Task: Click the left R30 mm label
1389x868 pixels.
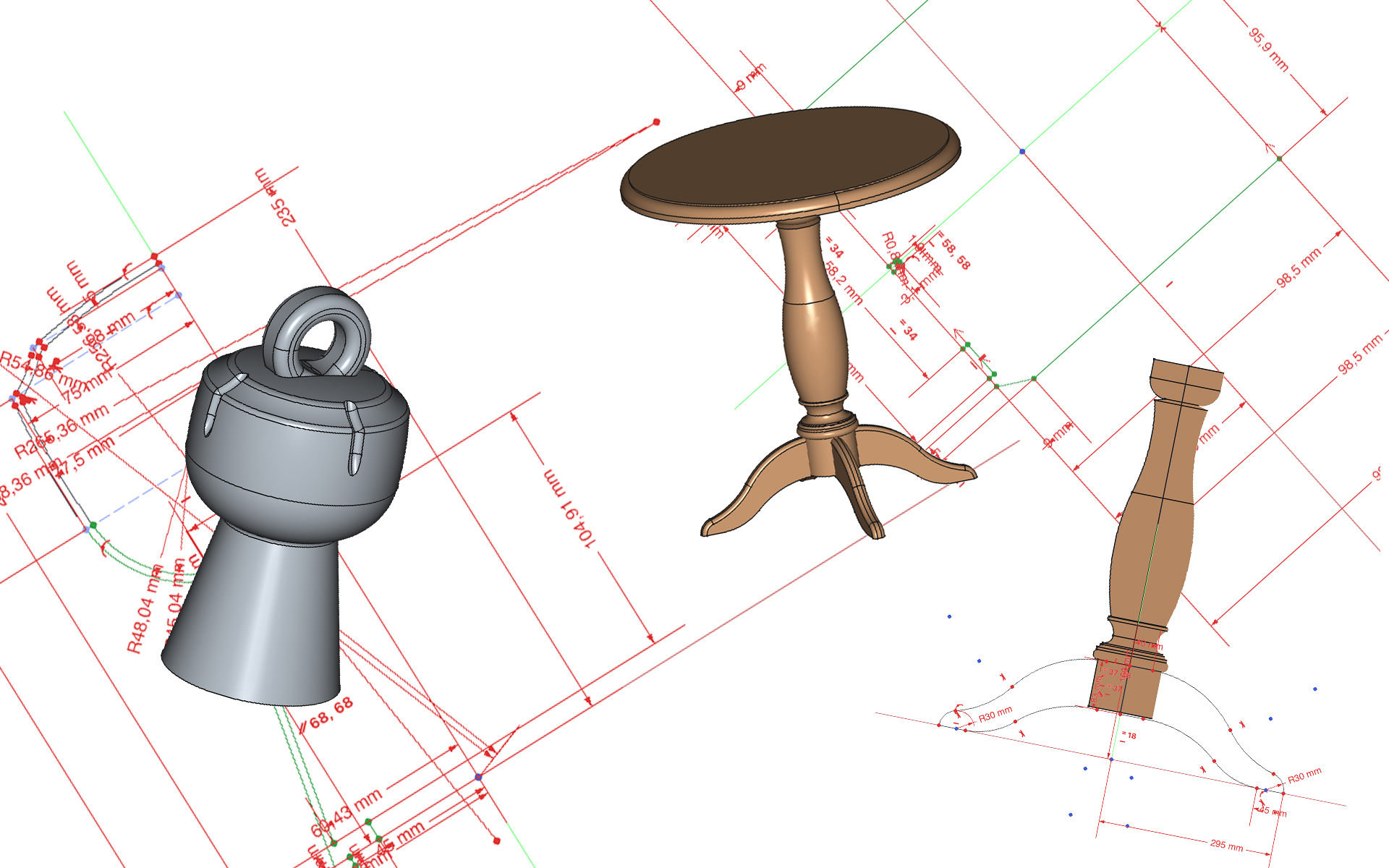Action: tap(995, 715)
